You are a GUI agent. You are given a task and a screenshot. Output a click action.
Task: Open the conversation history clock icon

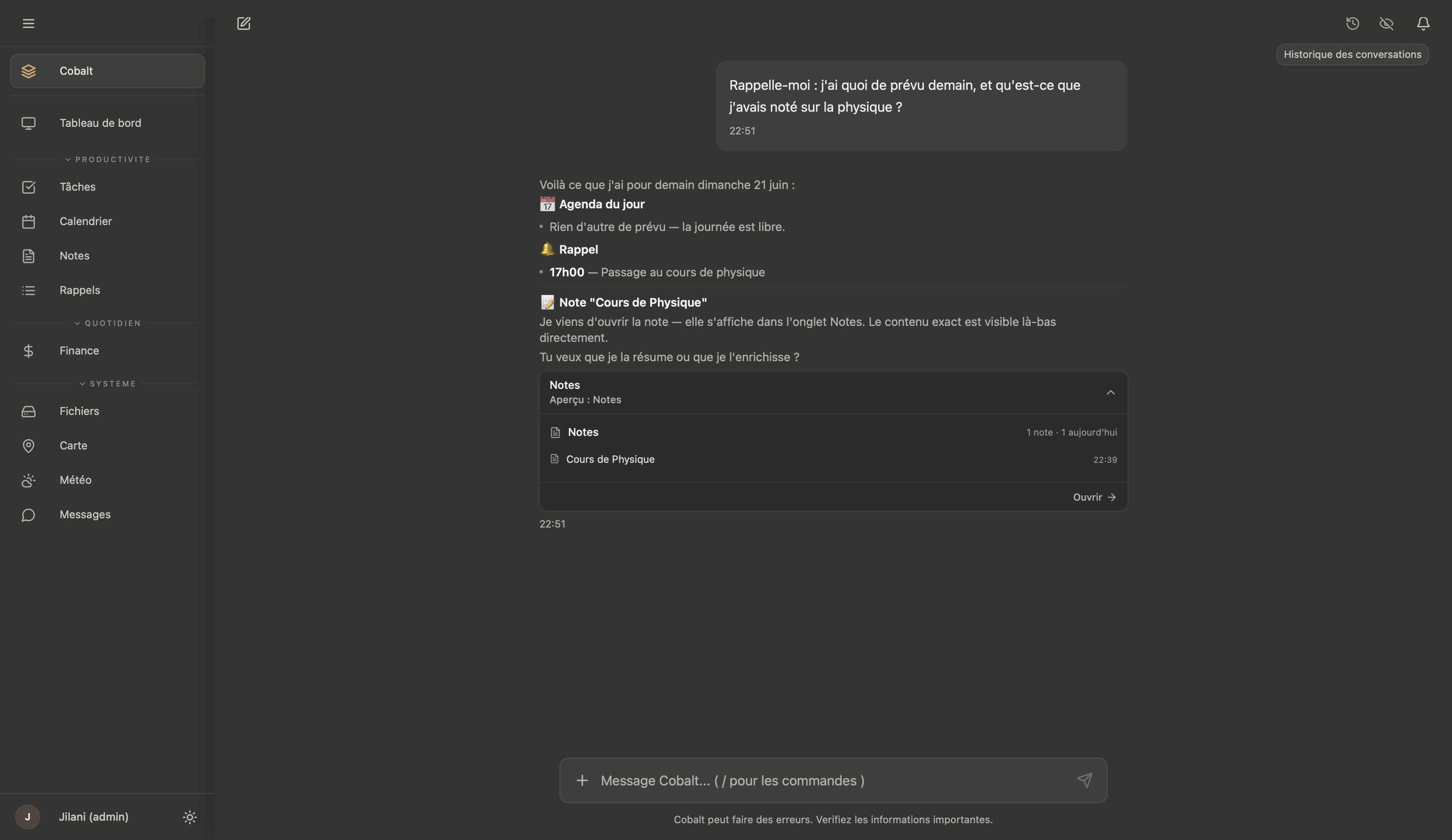coord(1352,24)
